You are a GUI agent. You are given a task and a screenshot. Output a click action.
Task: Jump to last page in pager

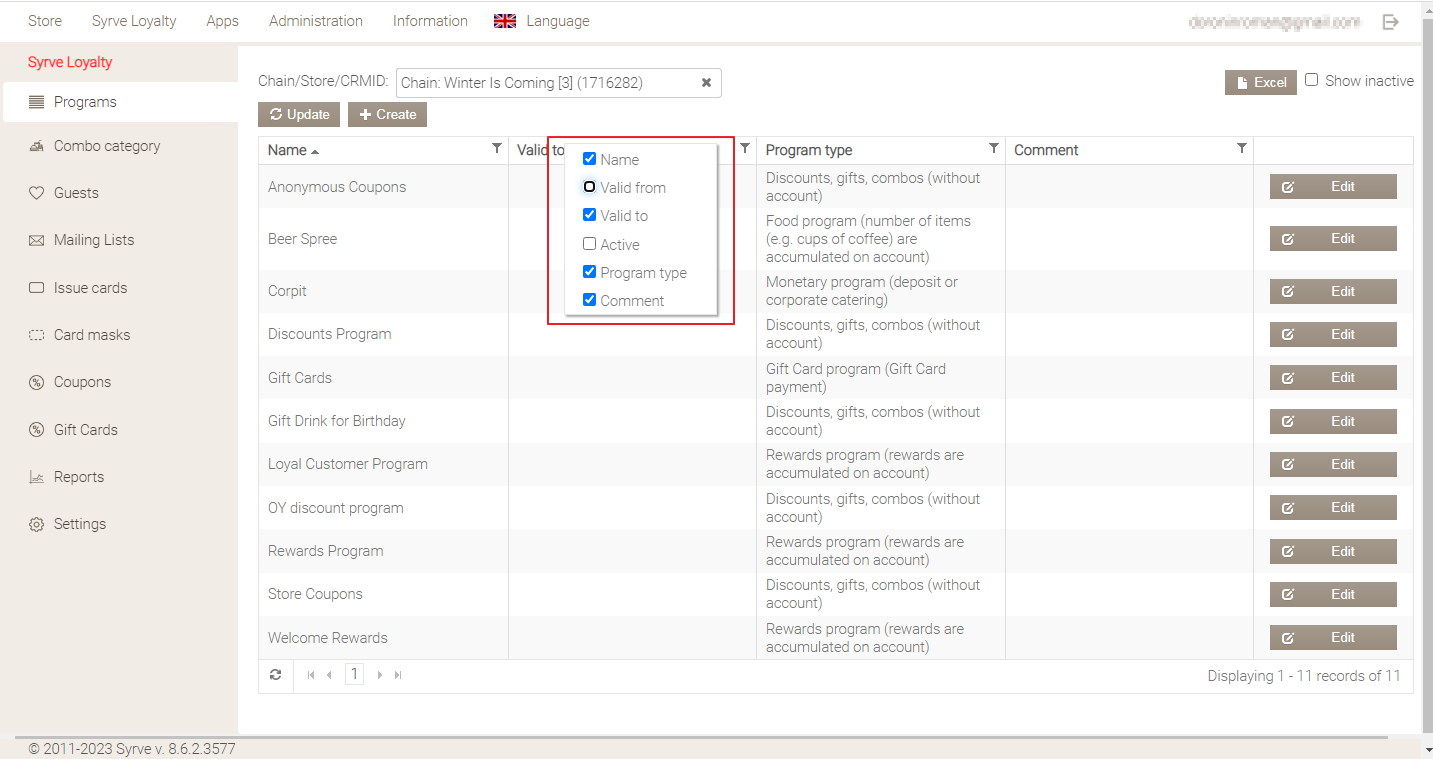point(398,675)
